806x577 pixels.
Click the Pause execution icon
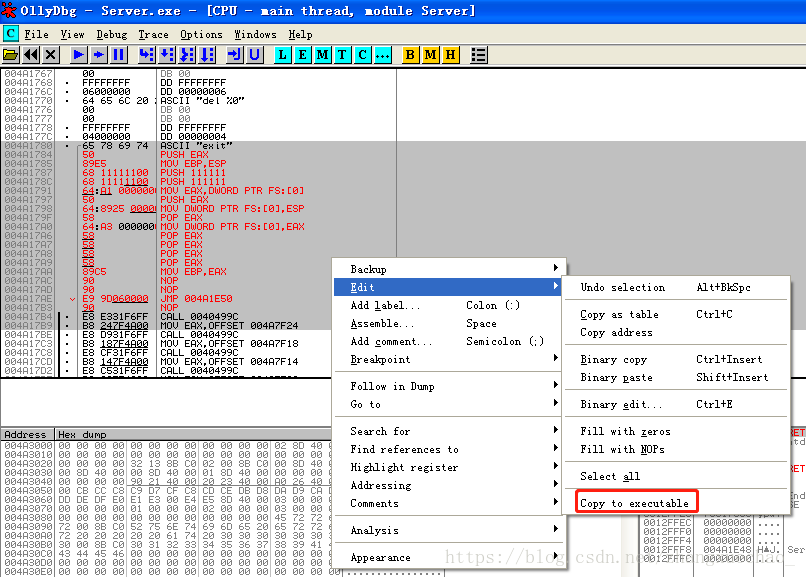[x=119, y=54]
